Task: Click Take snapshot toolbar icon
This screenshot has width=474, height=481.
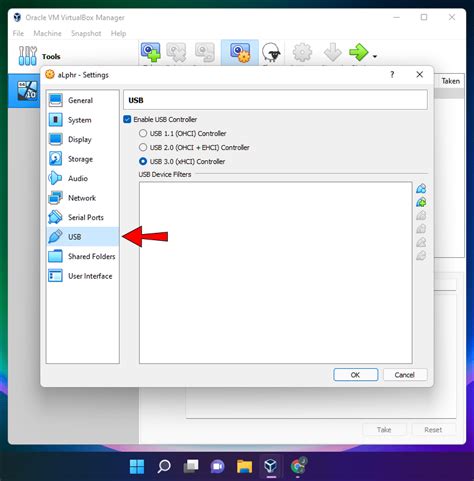Action: coord(150,52)
